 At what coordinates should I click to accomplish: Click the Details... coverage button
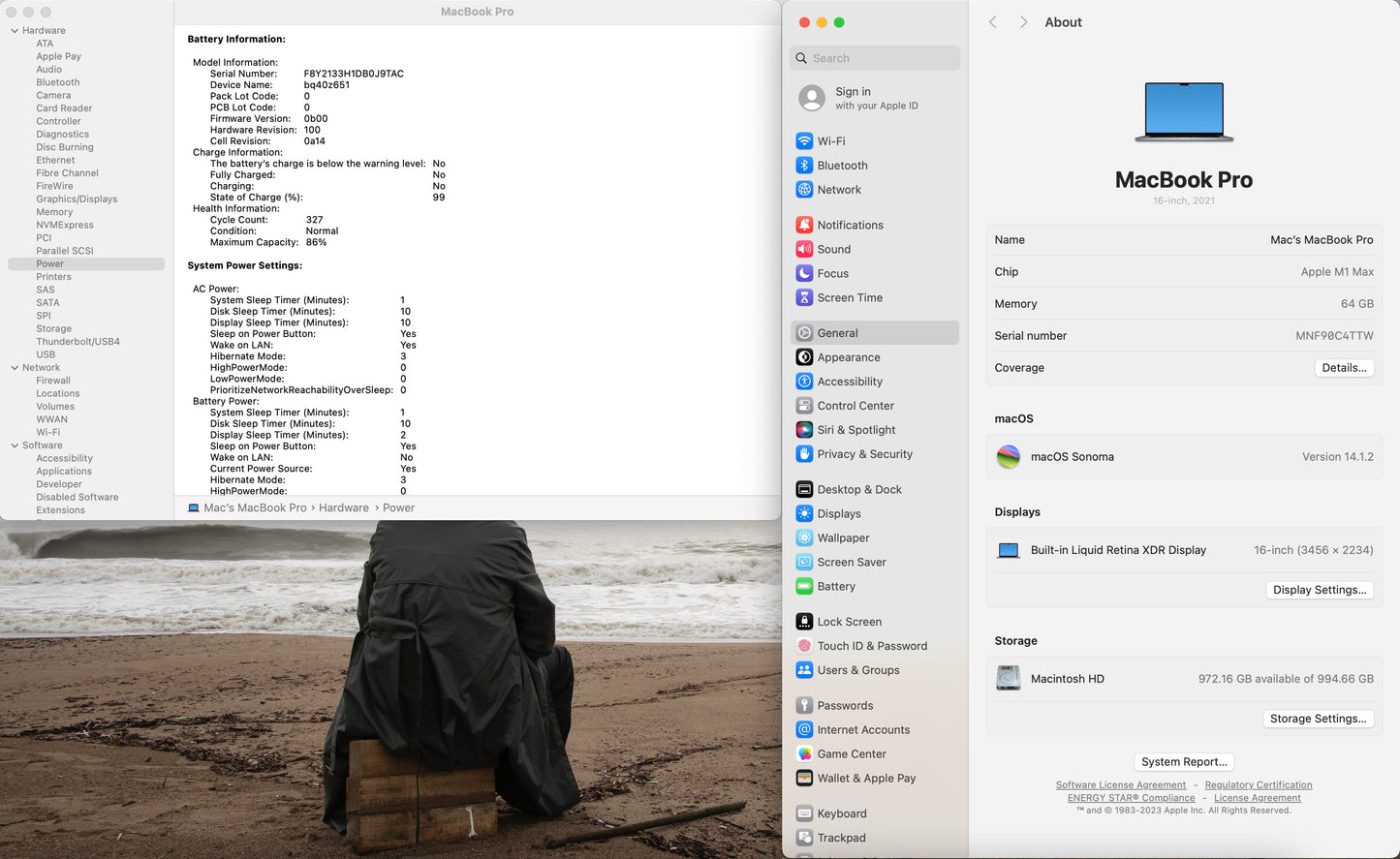[x=1344, y=368]
